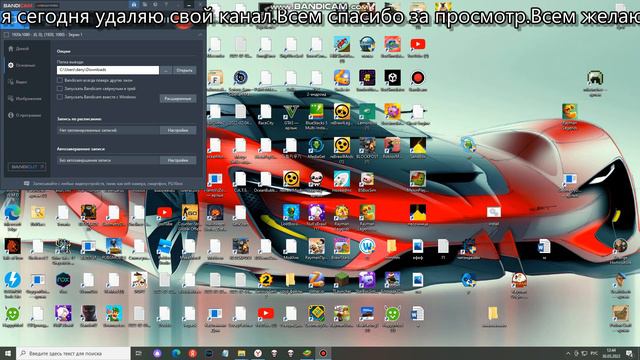This screenshot has width=640, height=360.
Task: Toggle Запускать Bandicam свернутым в трей
Action: coord(60,89)
